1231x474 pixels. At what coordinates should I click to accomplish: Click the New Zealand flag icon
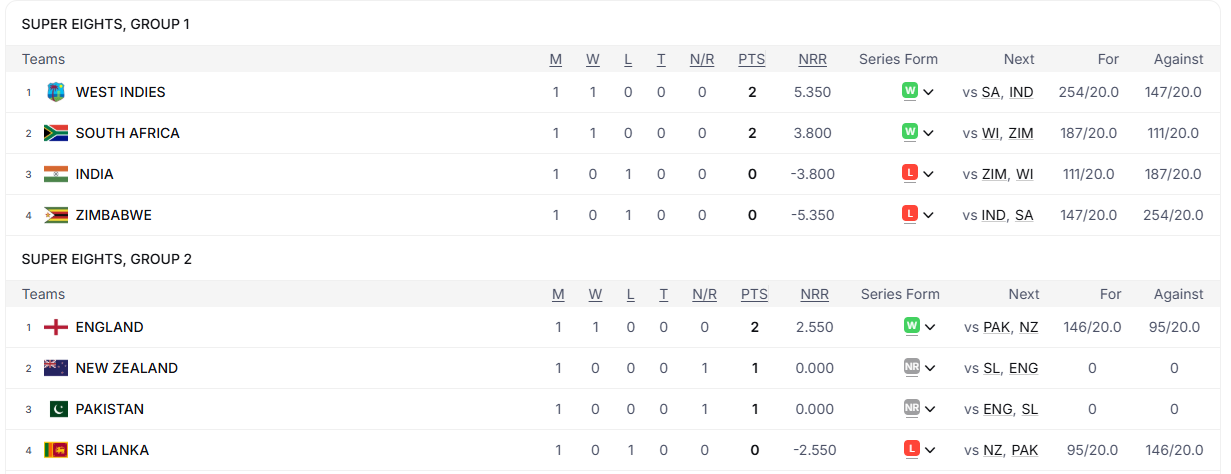56,368
